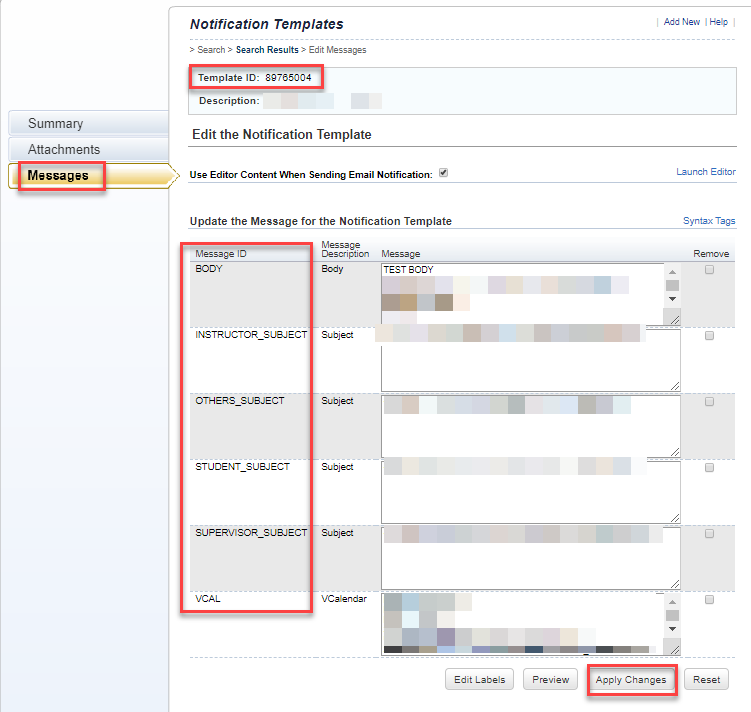The image size is (751, 712).
Task: Click the VCAL textarea scroll down arrow
Action: click(672, 629)
